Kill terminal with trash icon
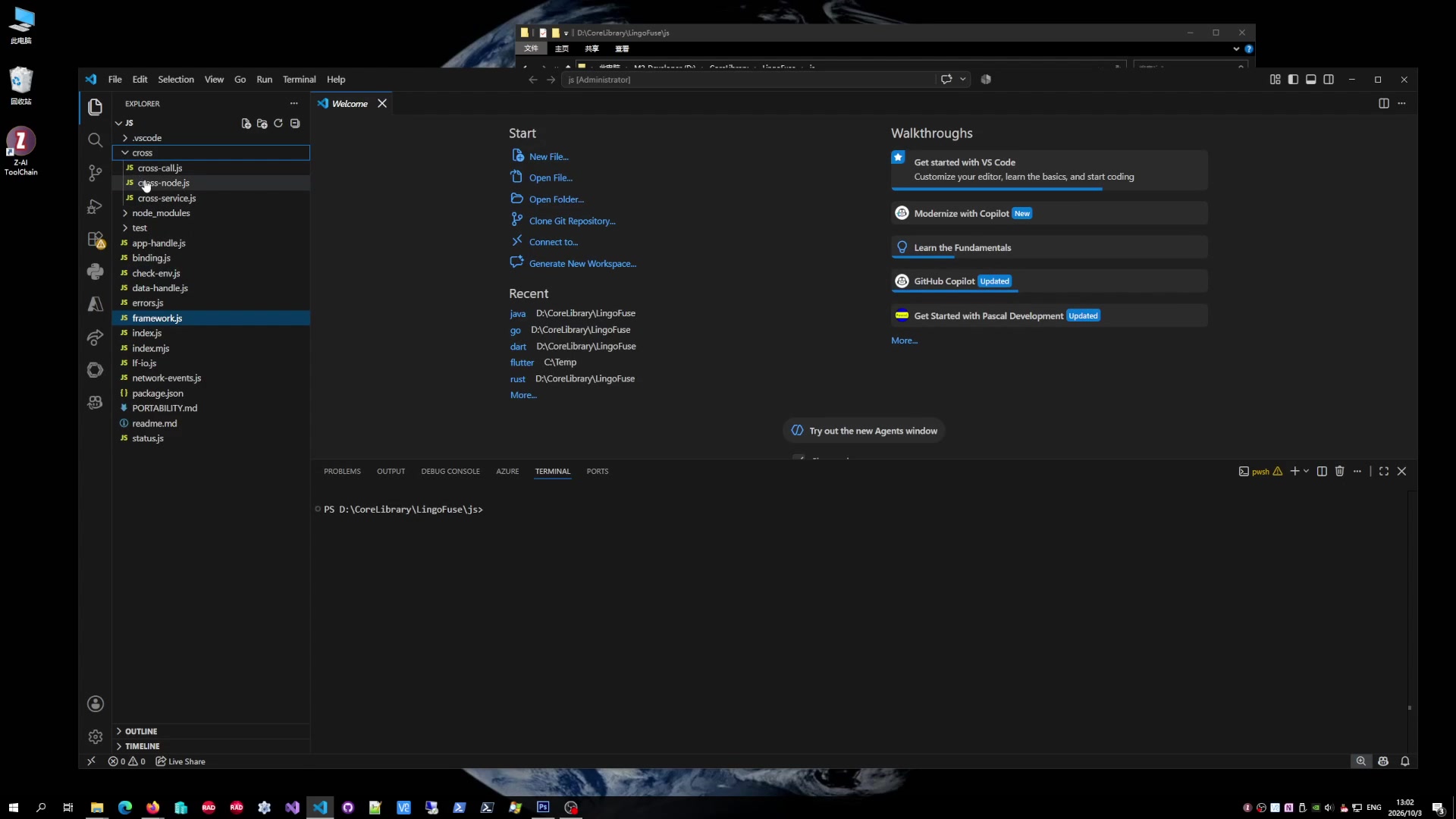1456x819 pixels. pos(1339,471)
